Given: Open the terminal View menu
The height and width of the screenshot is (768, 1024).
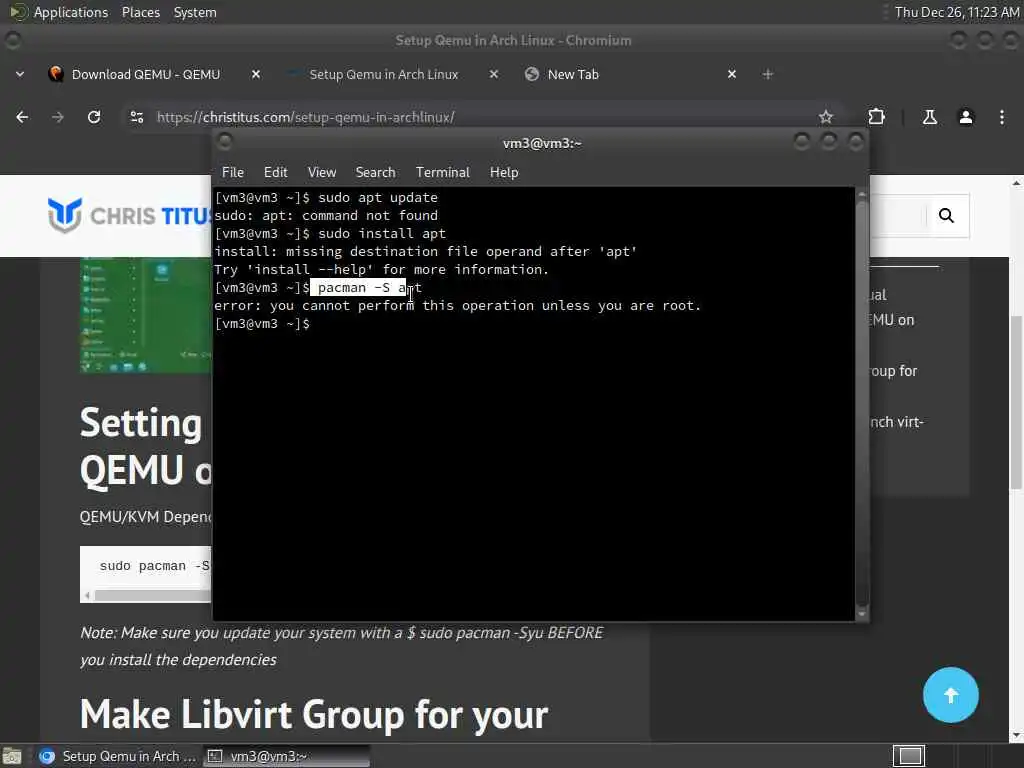Looking at the screenshot, I should point(322,172).
